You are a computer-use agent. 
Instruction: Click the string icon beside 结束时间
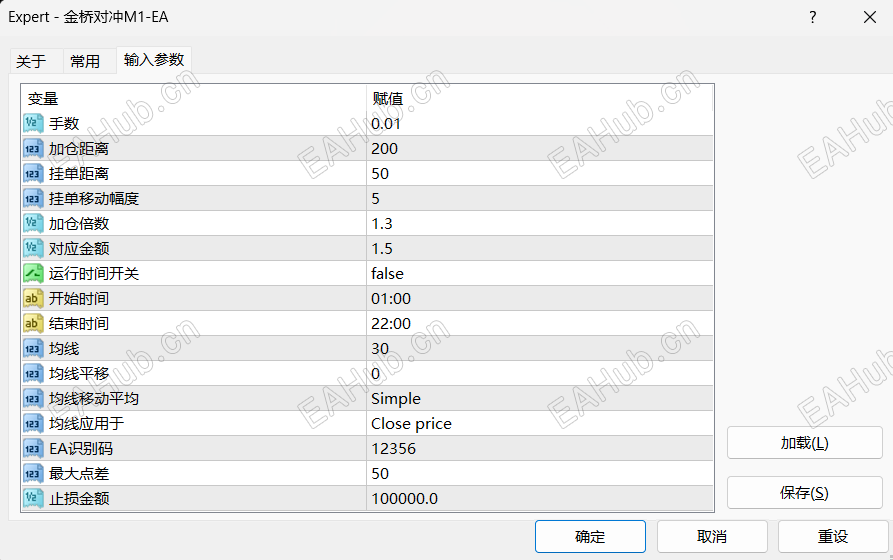coord(33,324)
